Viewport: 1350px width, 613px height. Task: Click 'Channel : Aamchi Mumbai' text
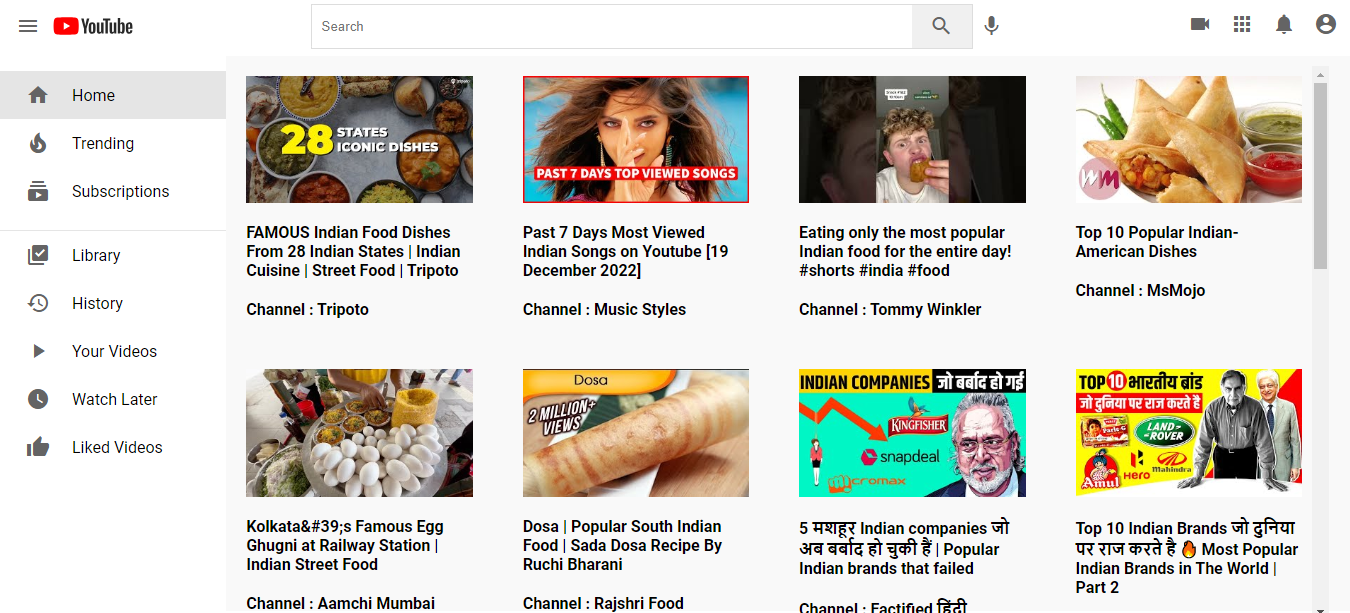point(341,604)
